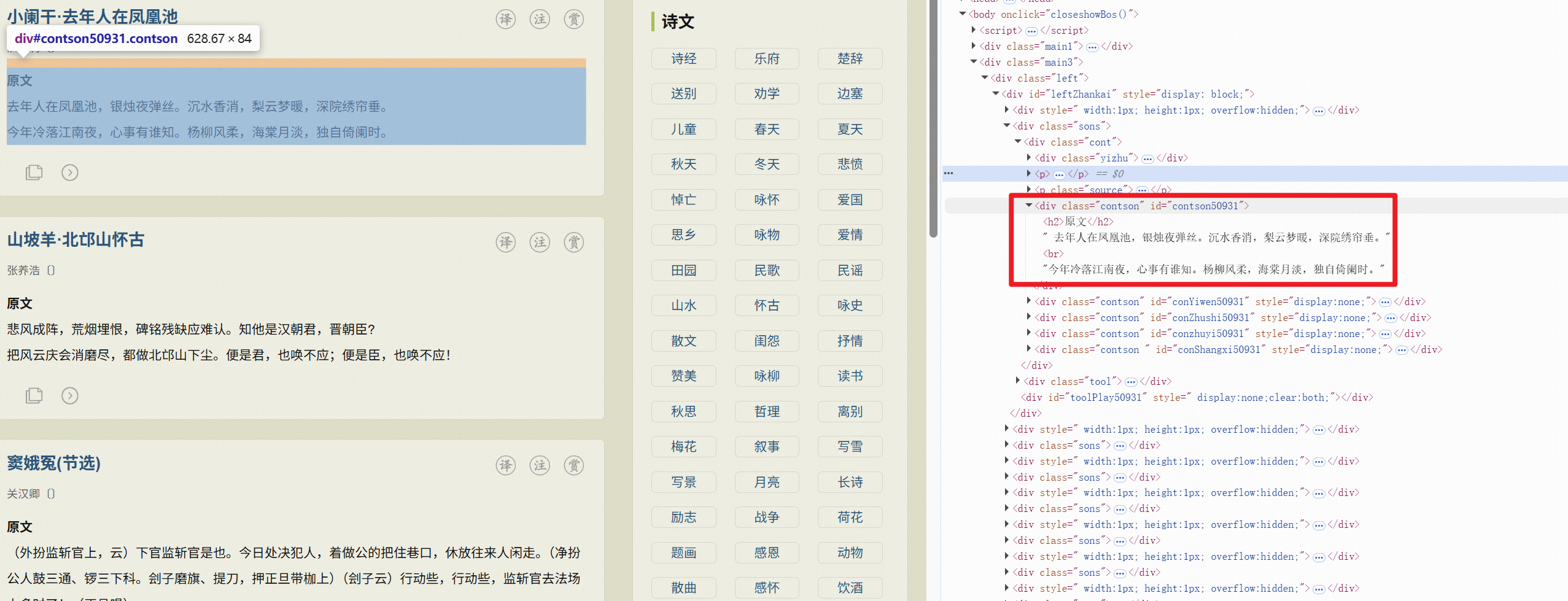Click the 译 translation icon for 山坡羊·北邙山怀古
The width and height of the screenshot is (1568, 601).
(x=505, y=242)
